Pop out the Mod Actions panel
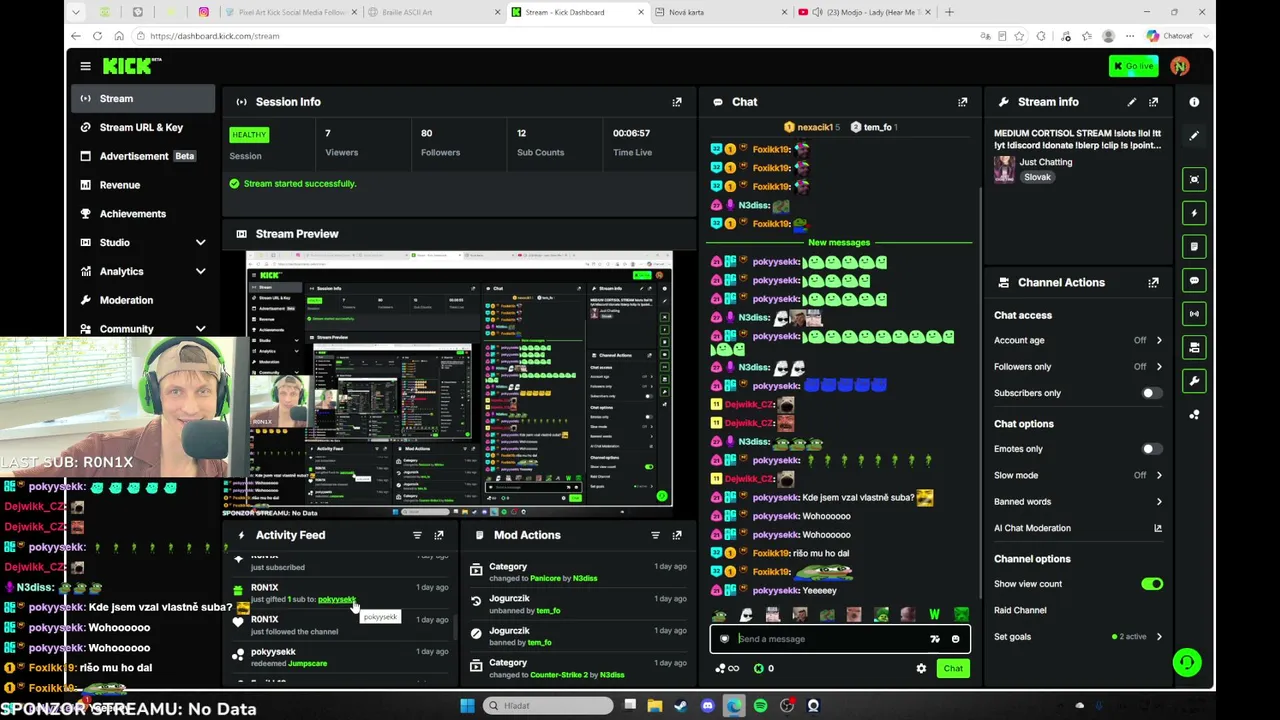 677,535
